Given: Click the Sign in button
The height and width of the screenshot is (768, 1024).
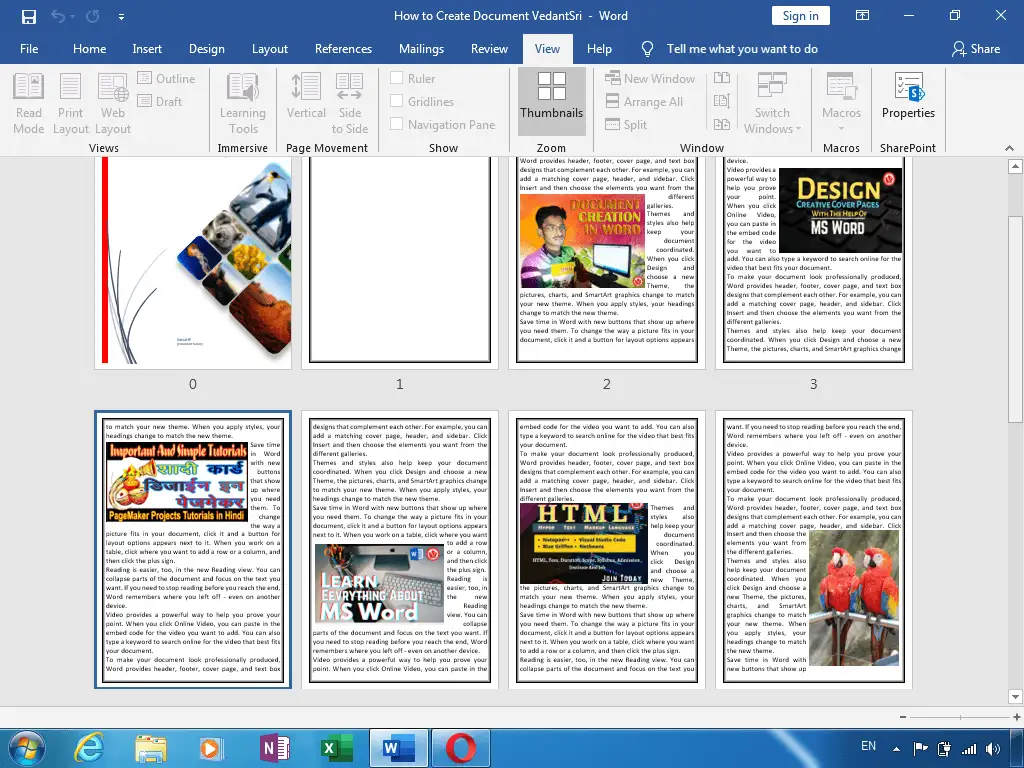Looking at the screenshot, I should 801,16.
